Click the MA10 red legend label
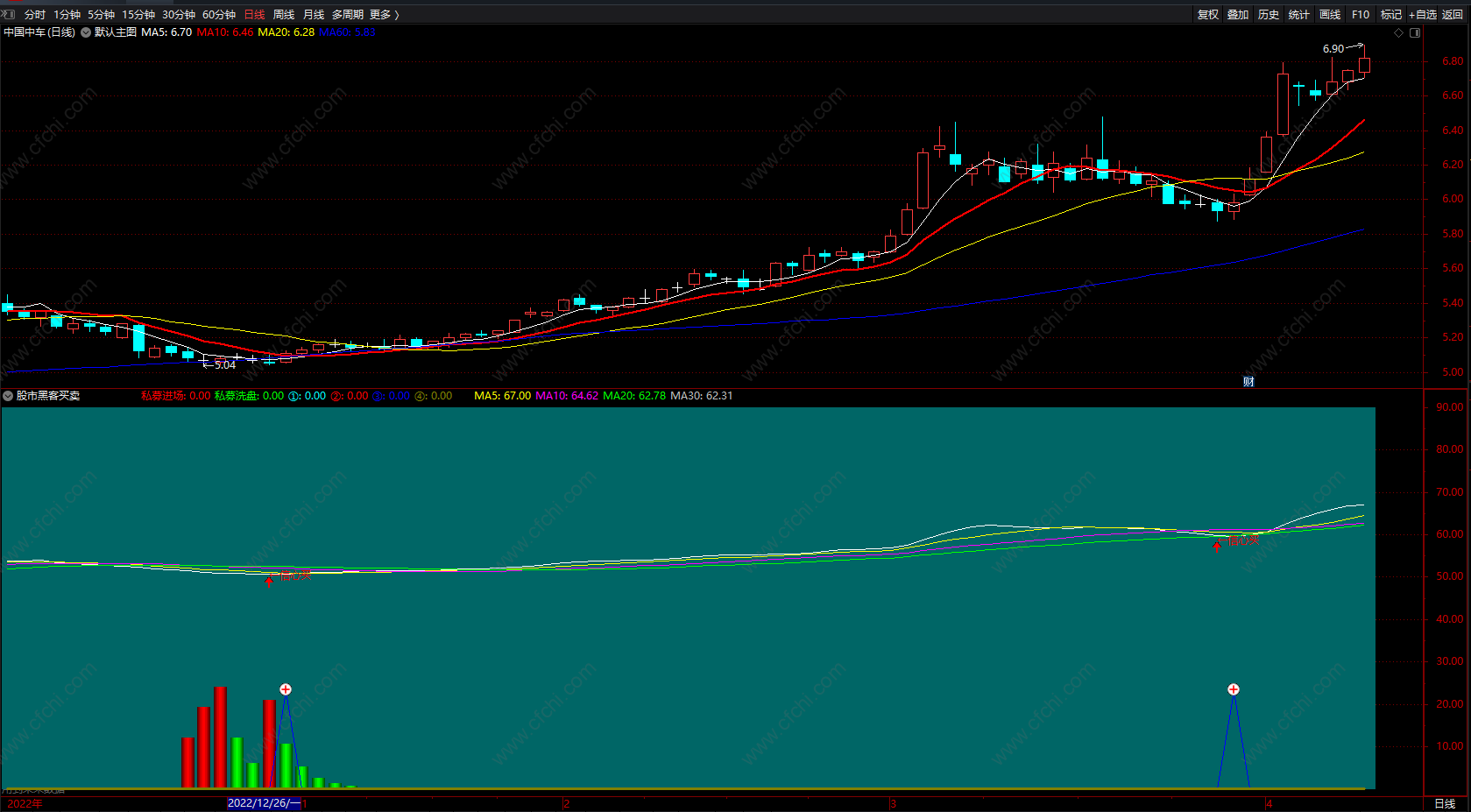This screenshot has height=812, width=1471. tap(225, 32)
